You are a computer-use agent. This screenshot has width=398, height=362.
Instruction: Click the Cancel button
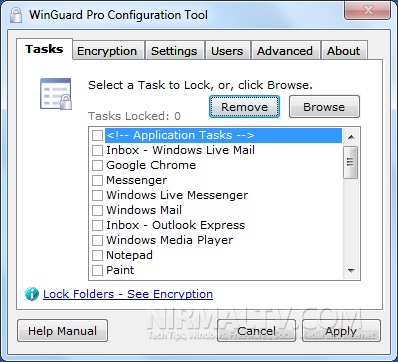[256, 331]
